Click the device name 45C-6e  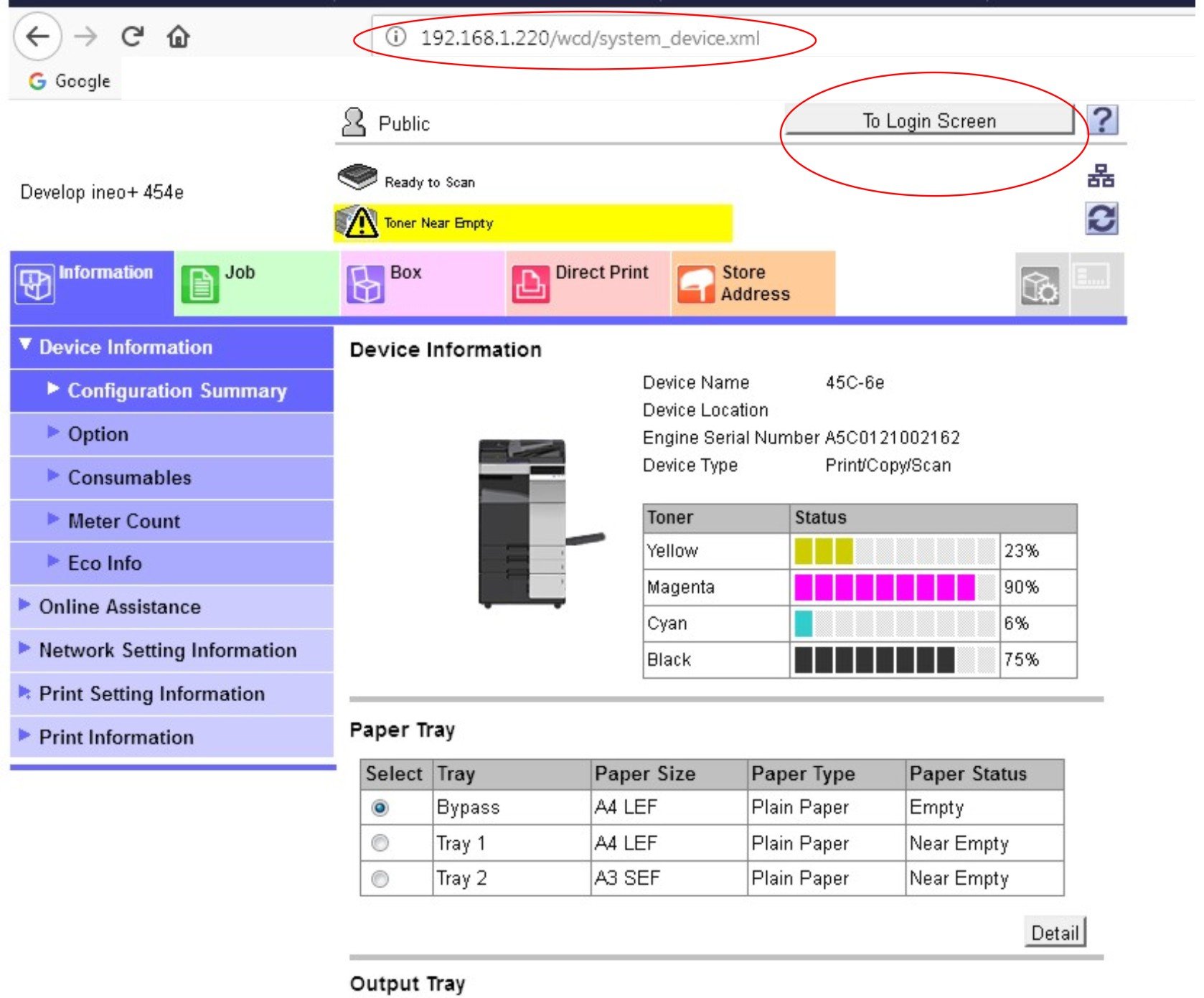(855, 382)
